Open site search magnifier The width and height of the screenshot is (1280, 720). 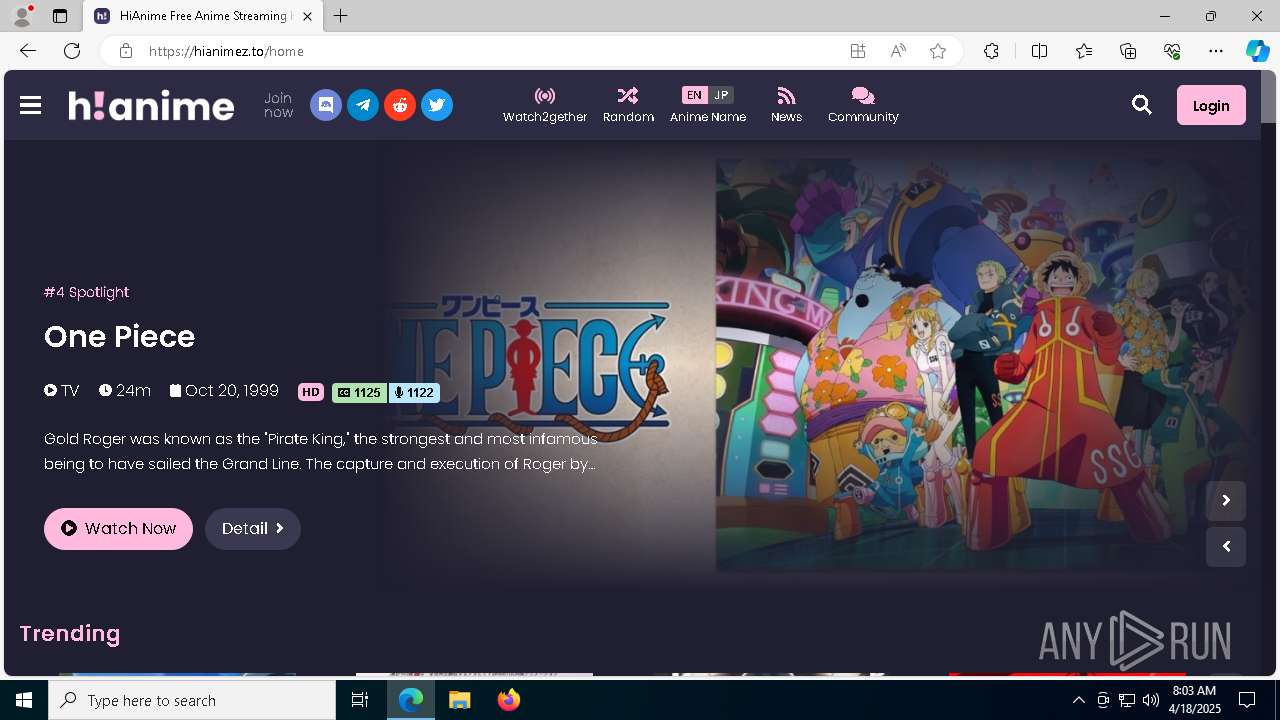point(1142,105)
